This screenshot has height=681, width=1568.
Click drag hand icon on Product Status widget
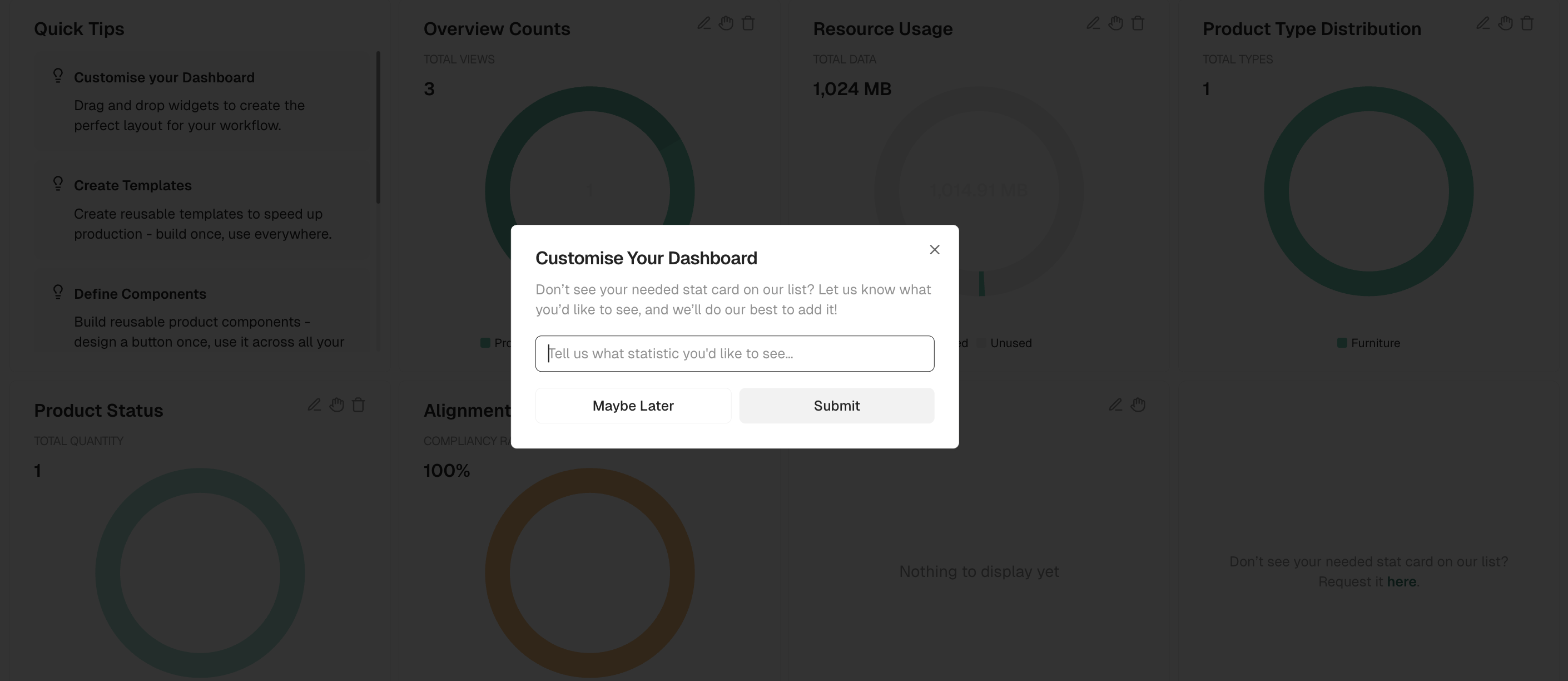[336, 404]
